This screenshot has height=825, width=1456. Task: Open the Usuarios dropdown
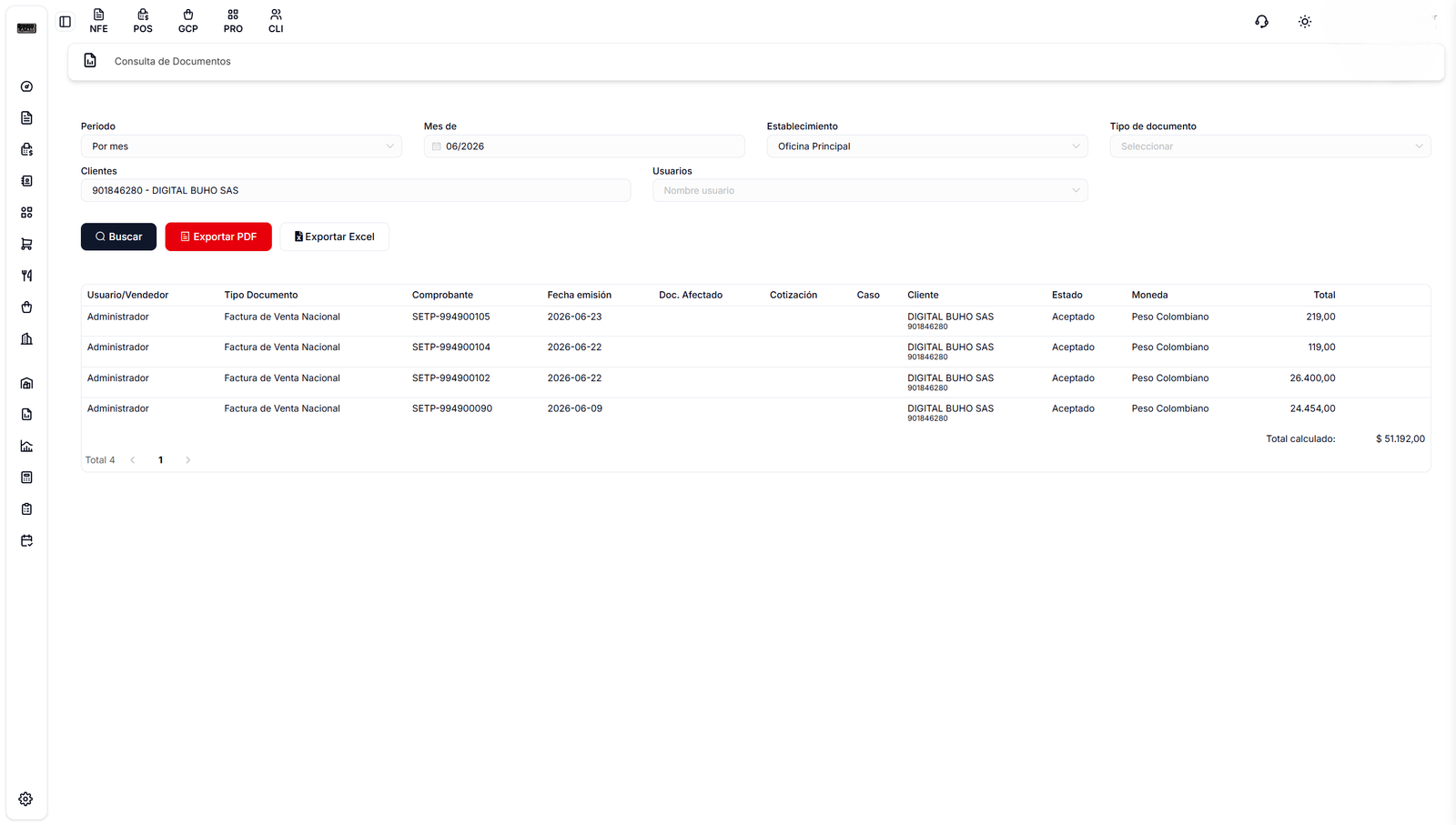coord(870,190)
